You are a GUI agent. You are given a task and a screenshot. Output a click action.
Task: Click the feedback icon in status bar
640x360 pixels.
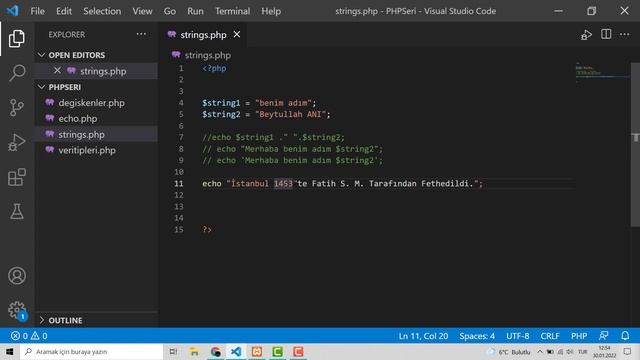pyautogui.click(x=603, y=336)
